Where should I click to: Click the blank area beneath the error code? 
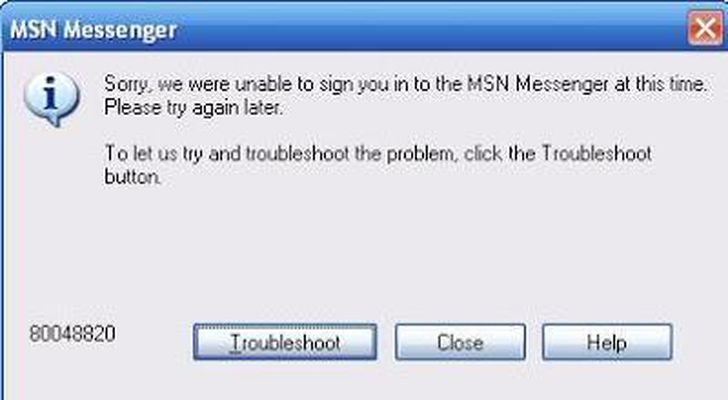(72, 371)
